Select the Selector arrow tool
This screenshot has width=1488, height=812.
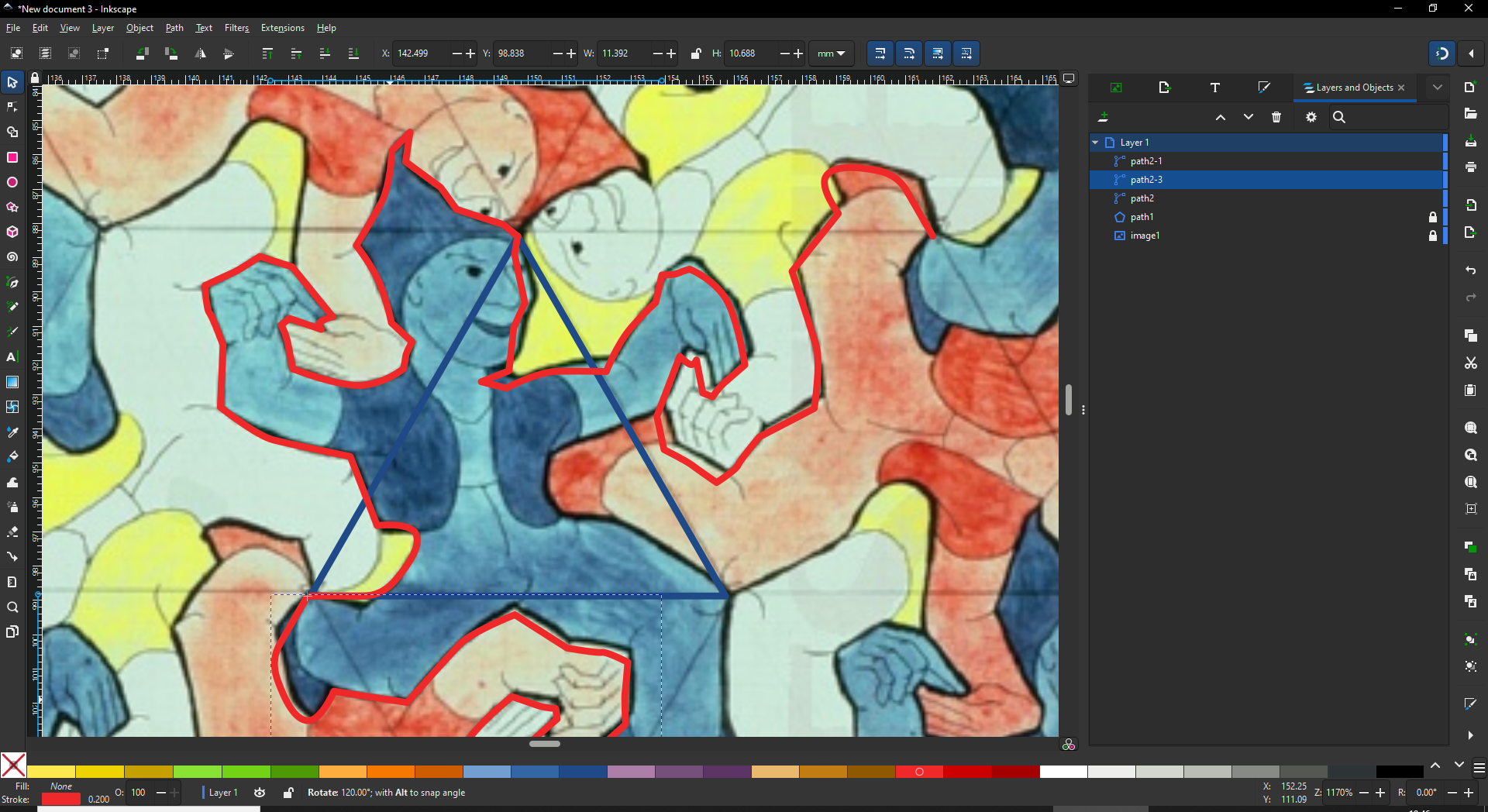click(12, 82)
